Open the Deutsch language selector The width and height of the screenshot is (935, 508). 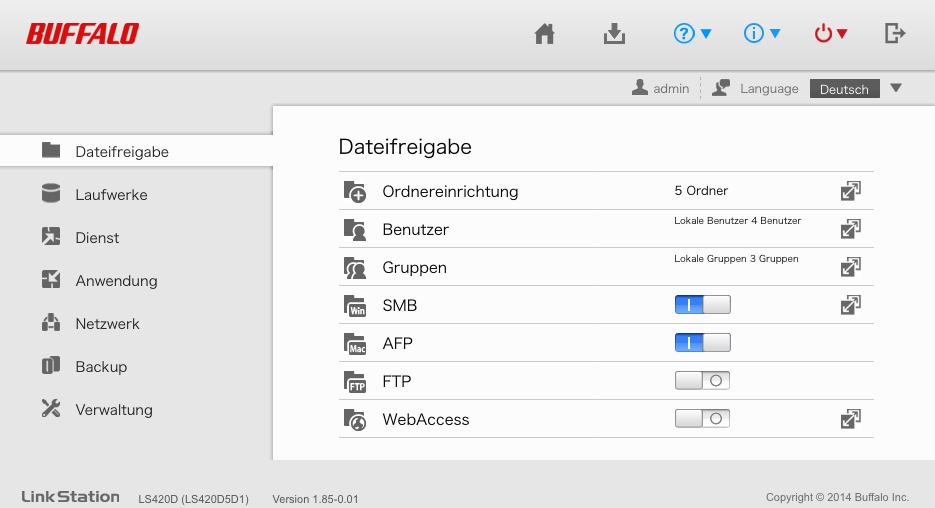[858, 89]
